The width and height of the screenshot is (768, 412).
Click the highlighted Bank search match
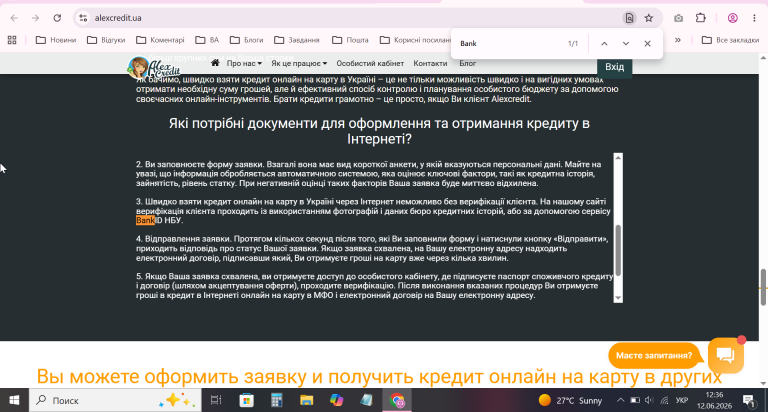(x=145, y=220)
